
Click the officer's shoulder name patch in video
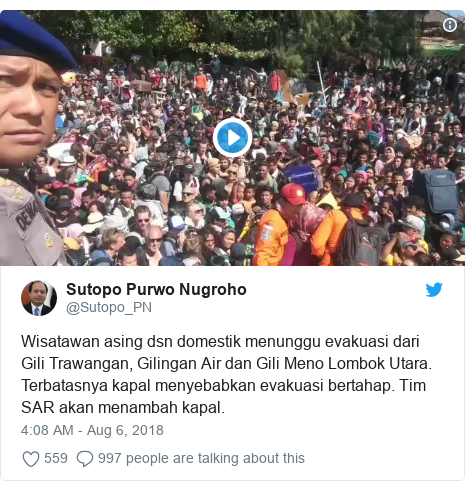point(26,216)
